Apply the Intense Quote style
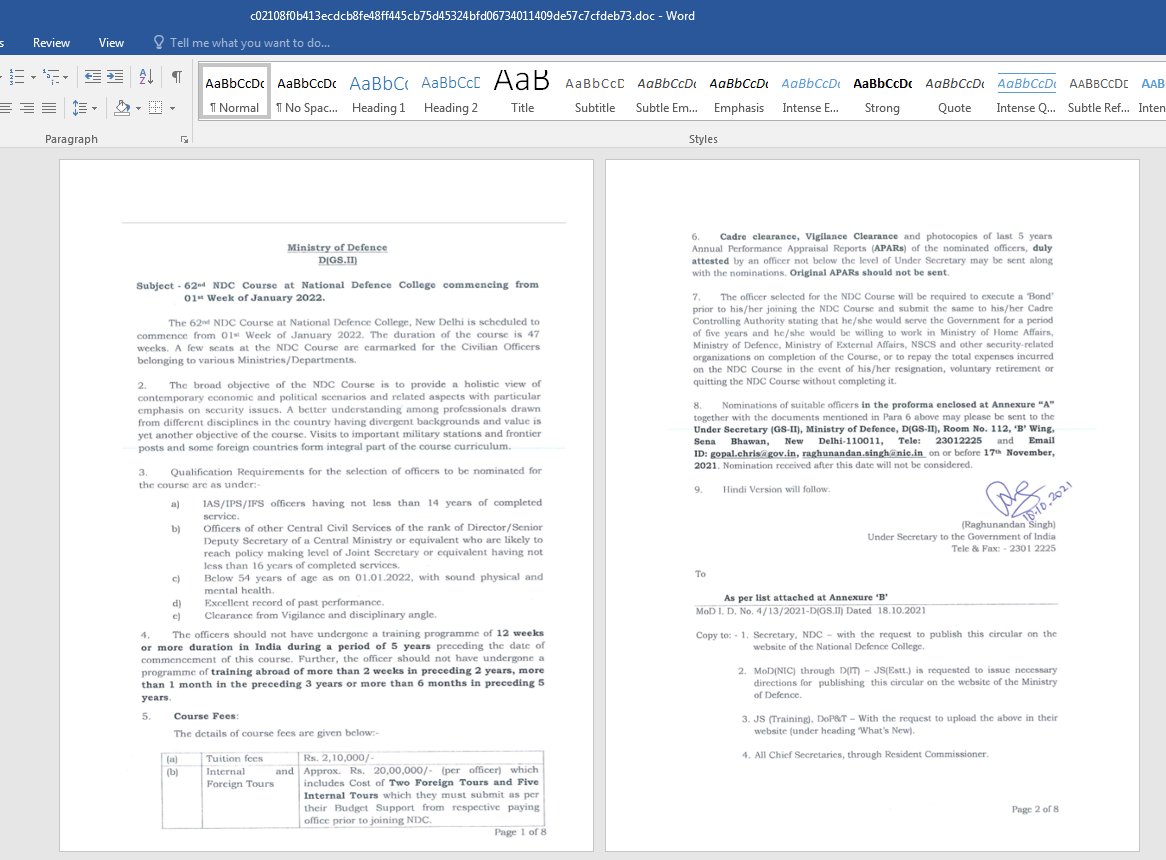 pos(1026,92)
